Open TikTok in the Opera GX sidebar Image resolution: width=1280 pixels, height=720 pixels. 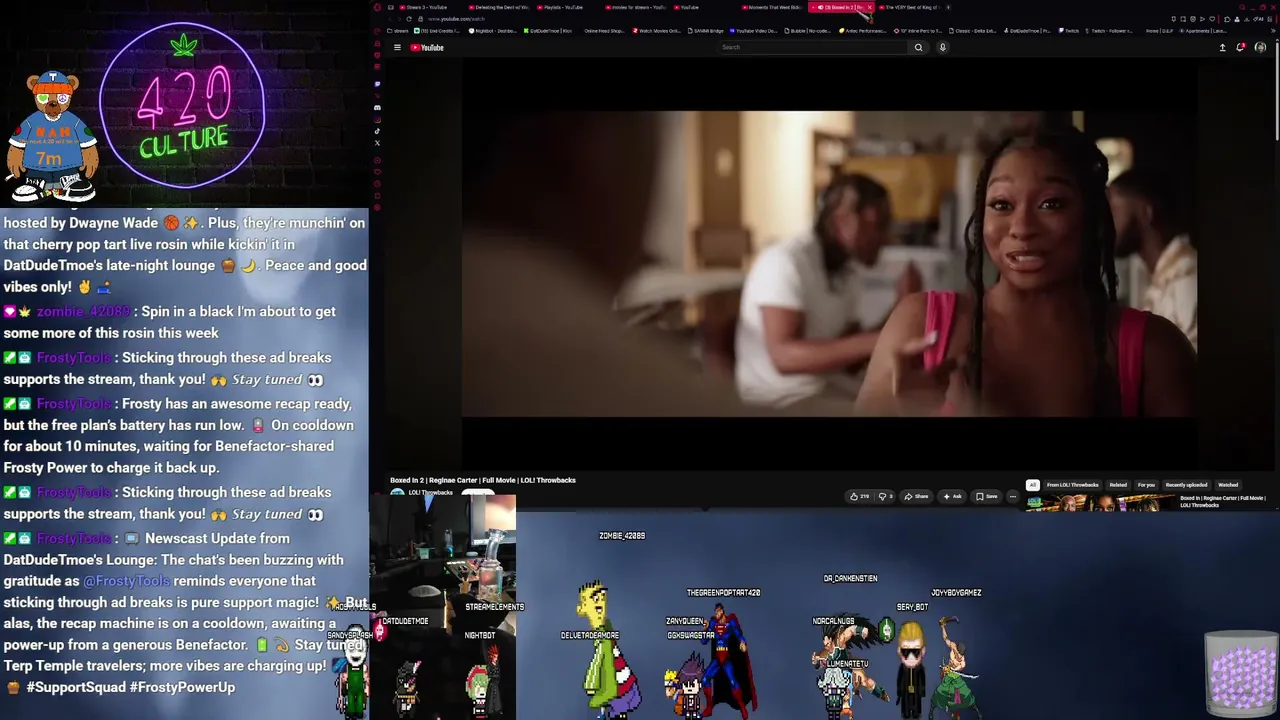[377, 131]
